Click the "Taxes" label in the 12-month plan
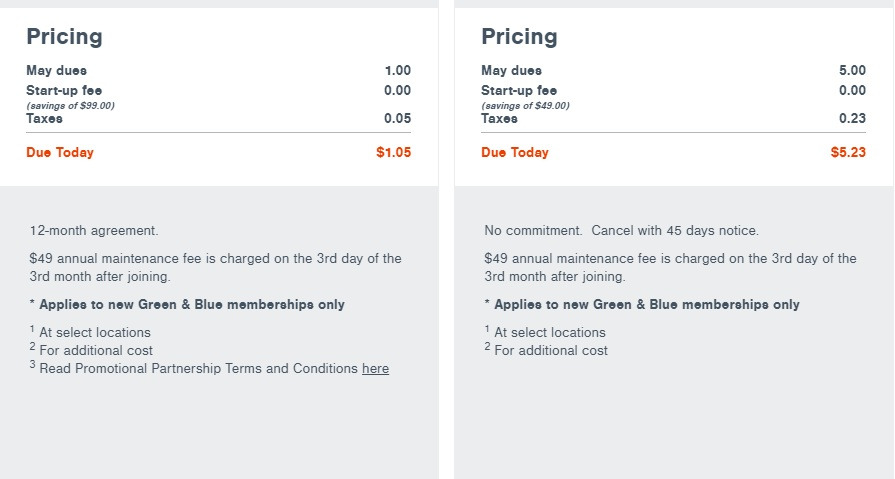The height and width of the screenshot is (479, 895). pos(44,119)
